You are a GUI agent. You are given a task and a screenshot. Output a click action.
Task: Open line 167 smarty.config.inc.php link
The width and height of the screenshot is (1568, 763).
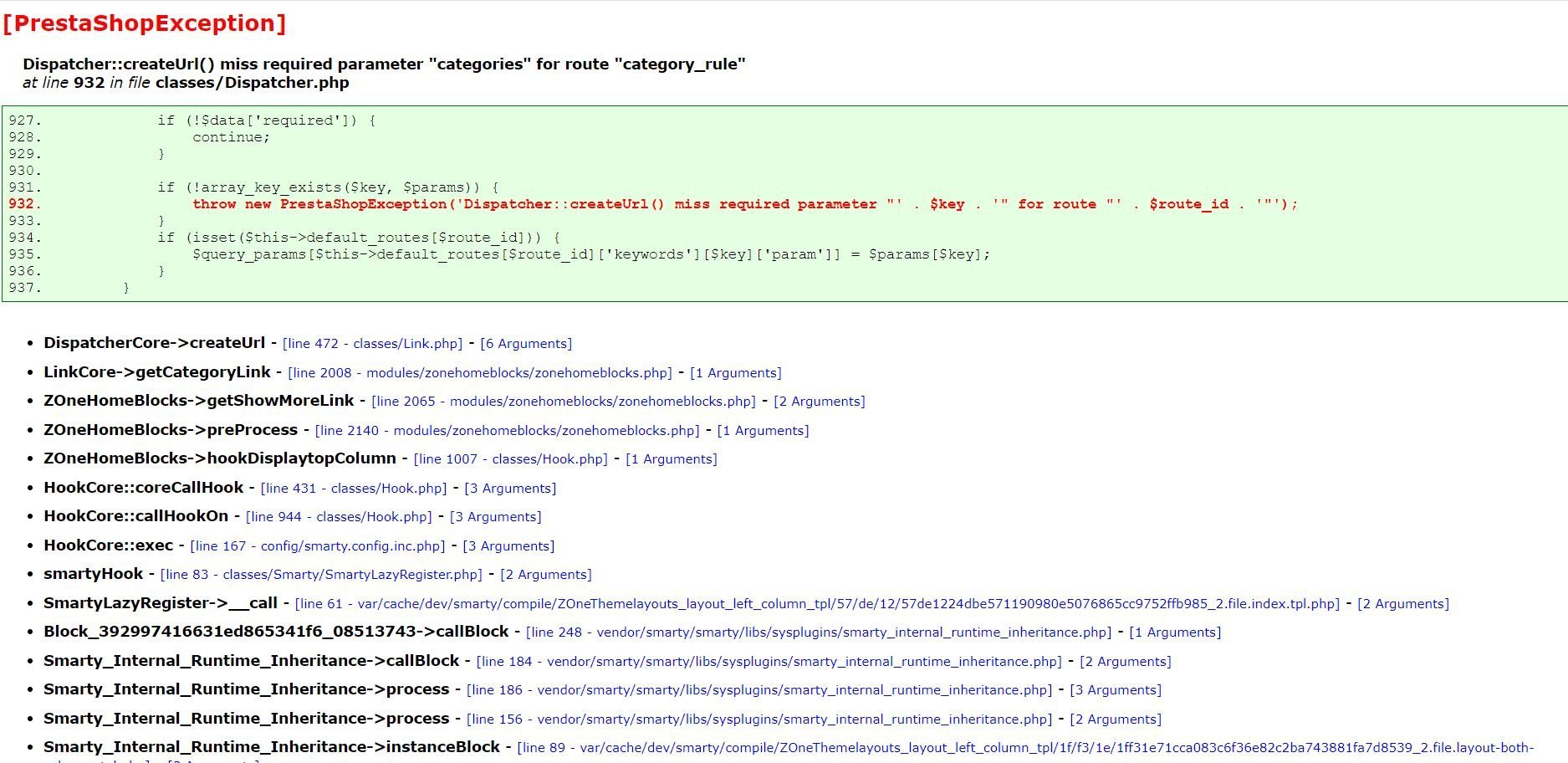click(318, 546)
